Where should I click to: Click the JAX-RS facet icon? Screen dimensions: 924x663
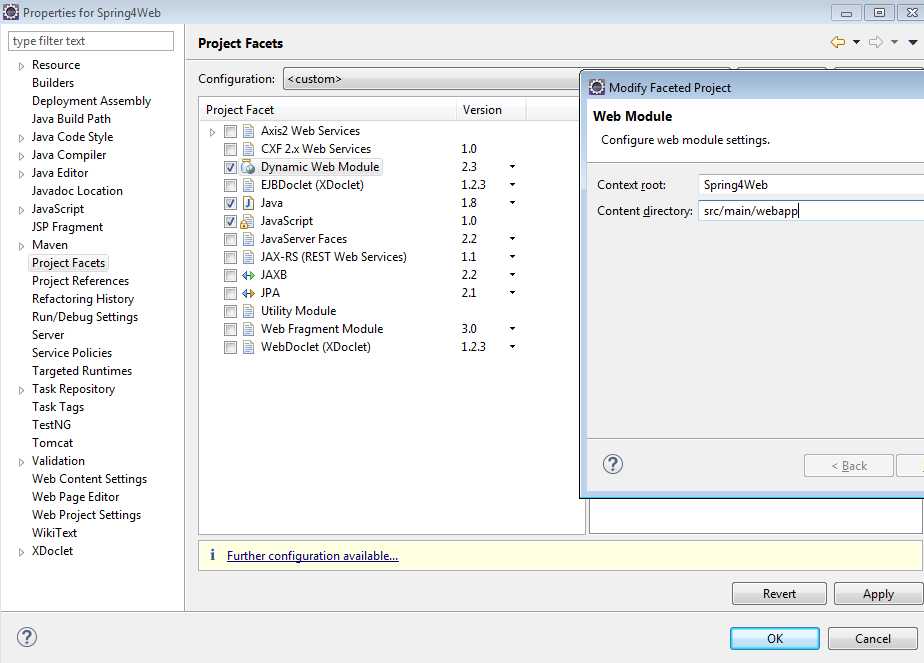point(249,257)
